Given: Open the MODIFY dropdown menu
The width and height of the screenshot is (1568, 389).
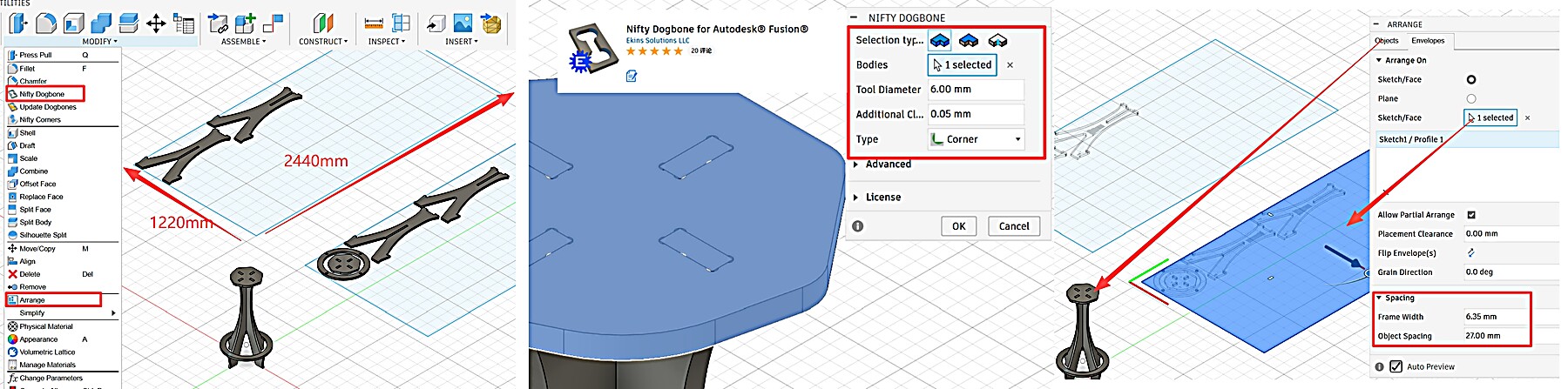Looking at the screenshot, I should pyautogui.click(x=99, y=41).
